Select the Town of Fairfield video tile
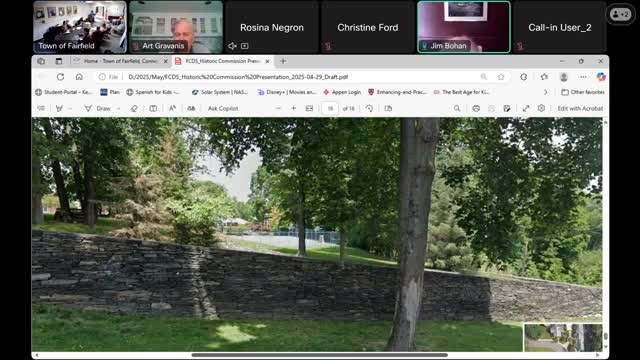The width and height of the screenshot is (640, 360). (80, 27)
